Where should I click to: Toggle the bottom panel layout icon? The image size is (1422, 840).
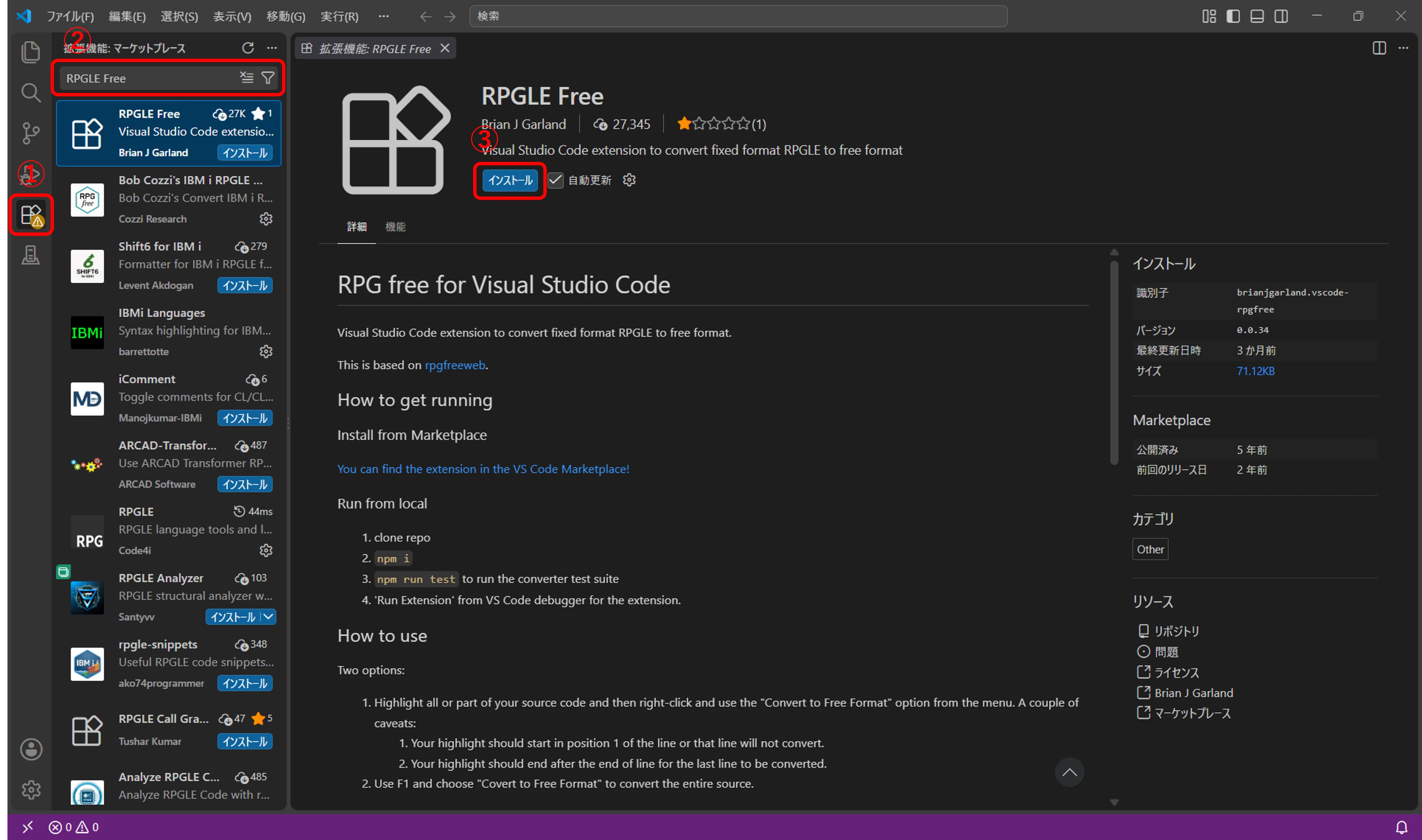1257,16
